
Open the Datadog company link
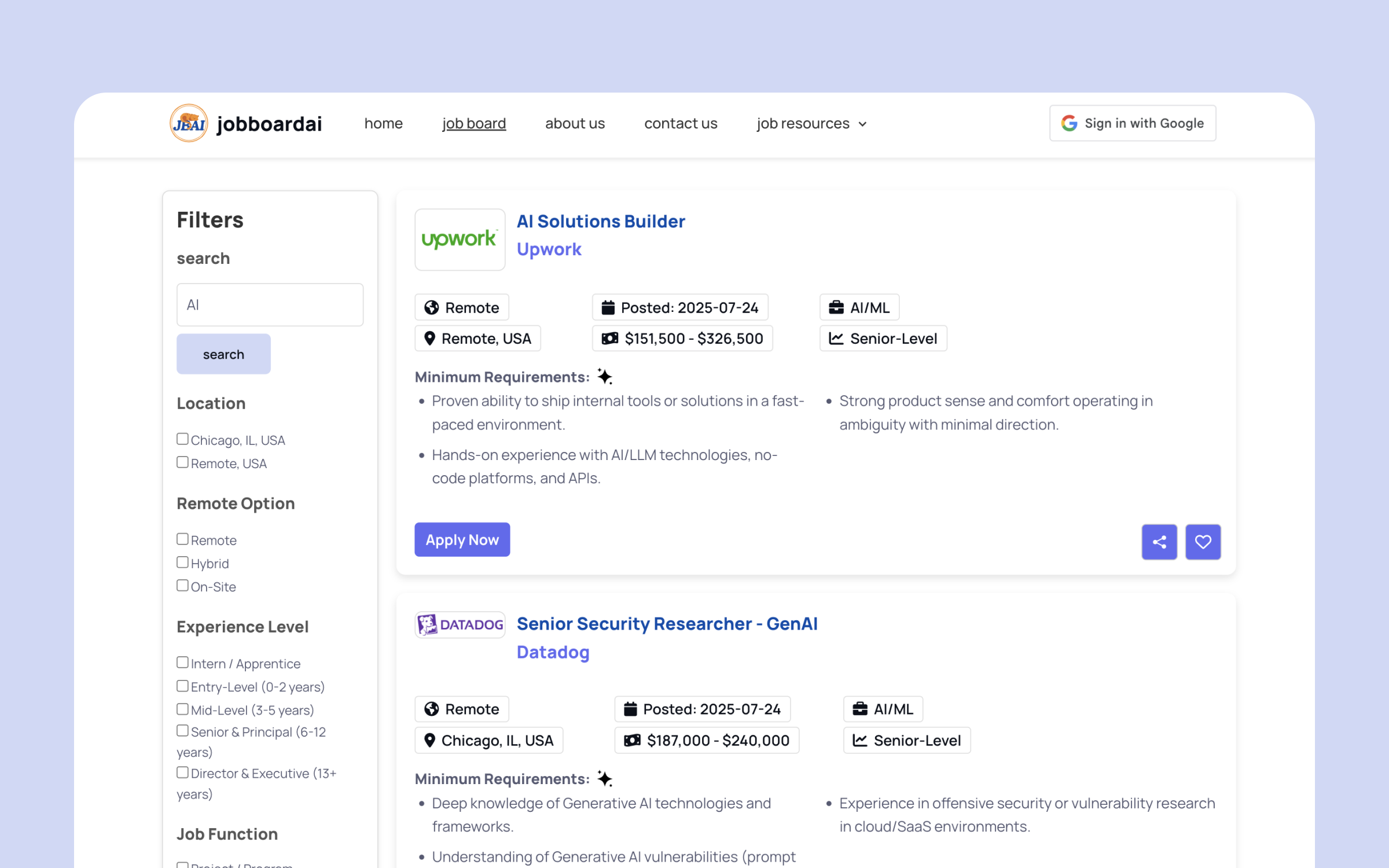553,652
